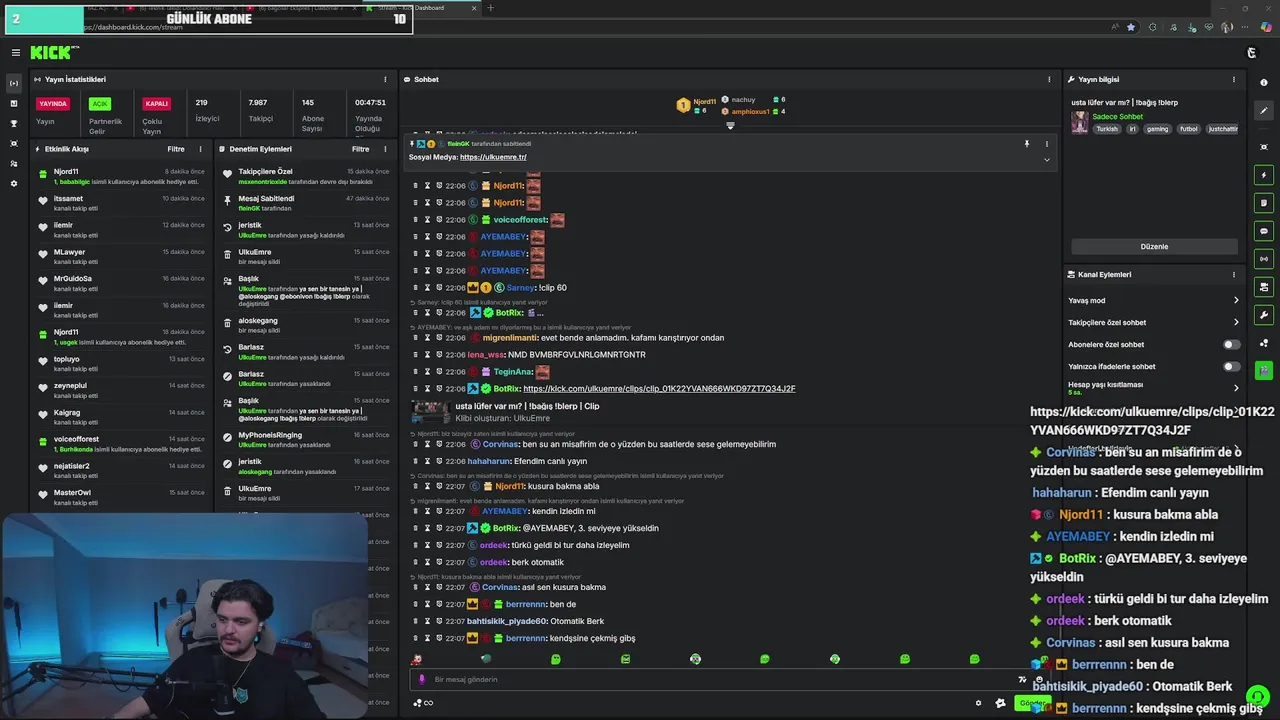Open options menu of Yayın bilgisi panel
This screenshot has height=720, width=1280.
pyautogui.click(x=1234, y=79)
